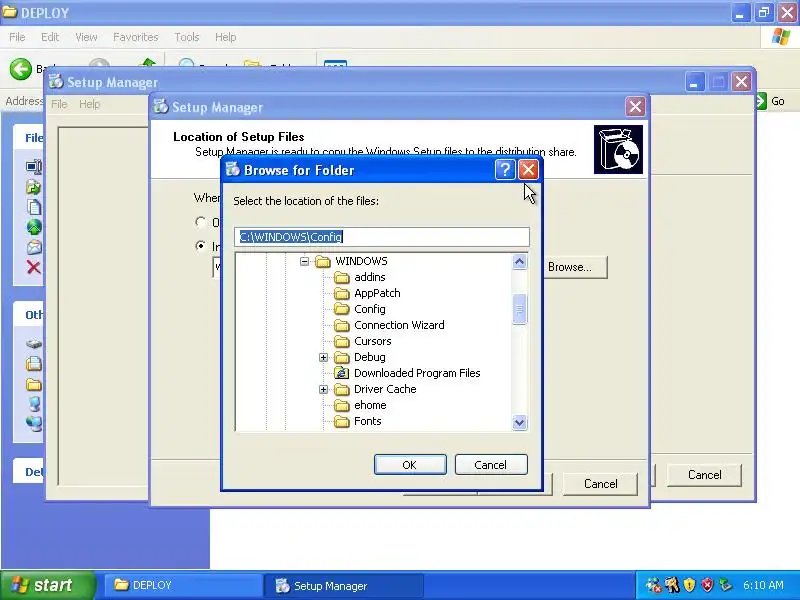Select the Debug folder icon

click(341, 357)
